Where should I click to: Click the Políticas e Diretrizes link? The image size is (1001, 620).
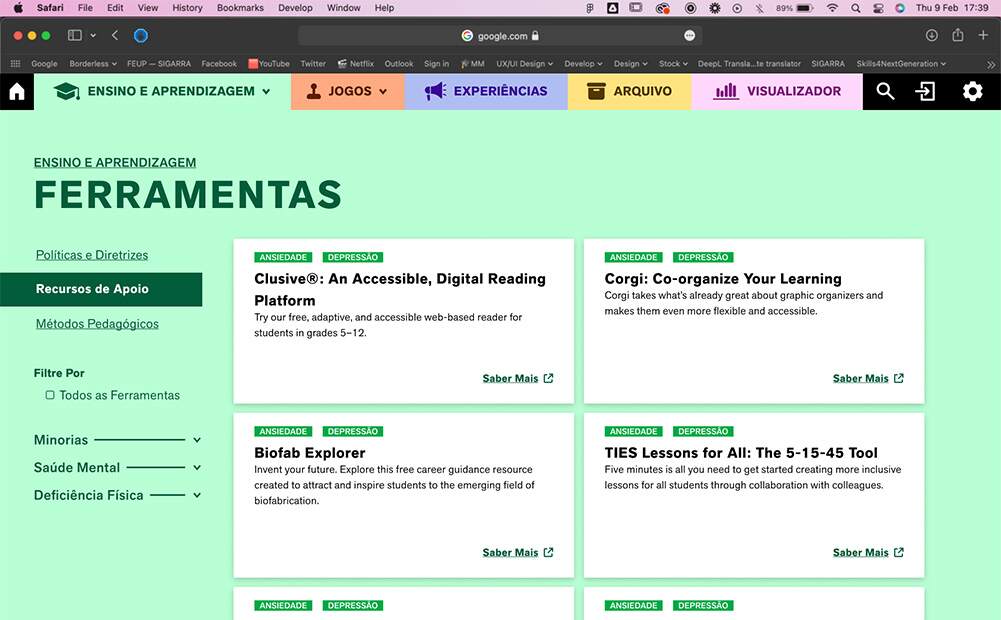[x=92, y=255]
